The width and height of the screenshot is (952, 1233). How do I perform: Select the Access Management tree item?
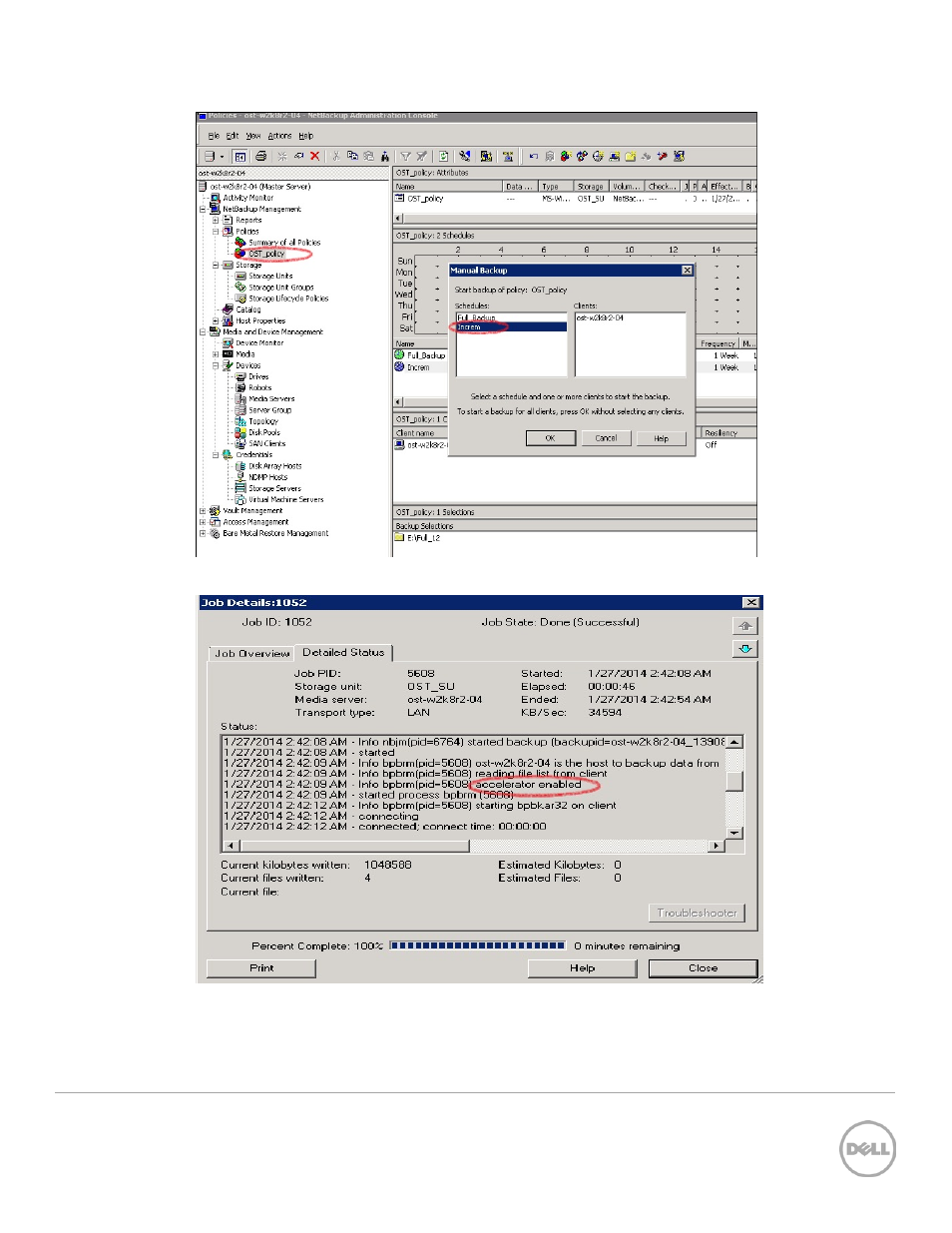tap(255, 522)
